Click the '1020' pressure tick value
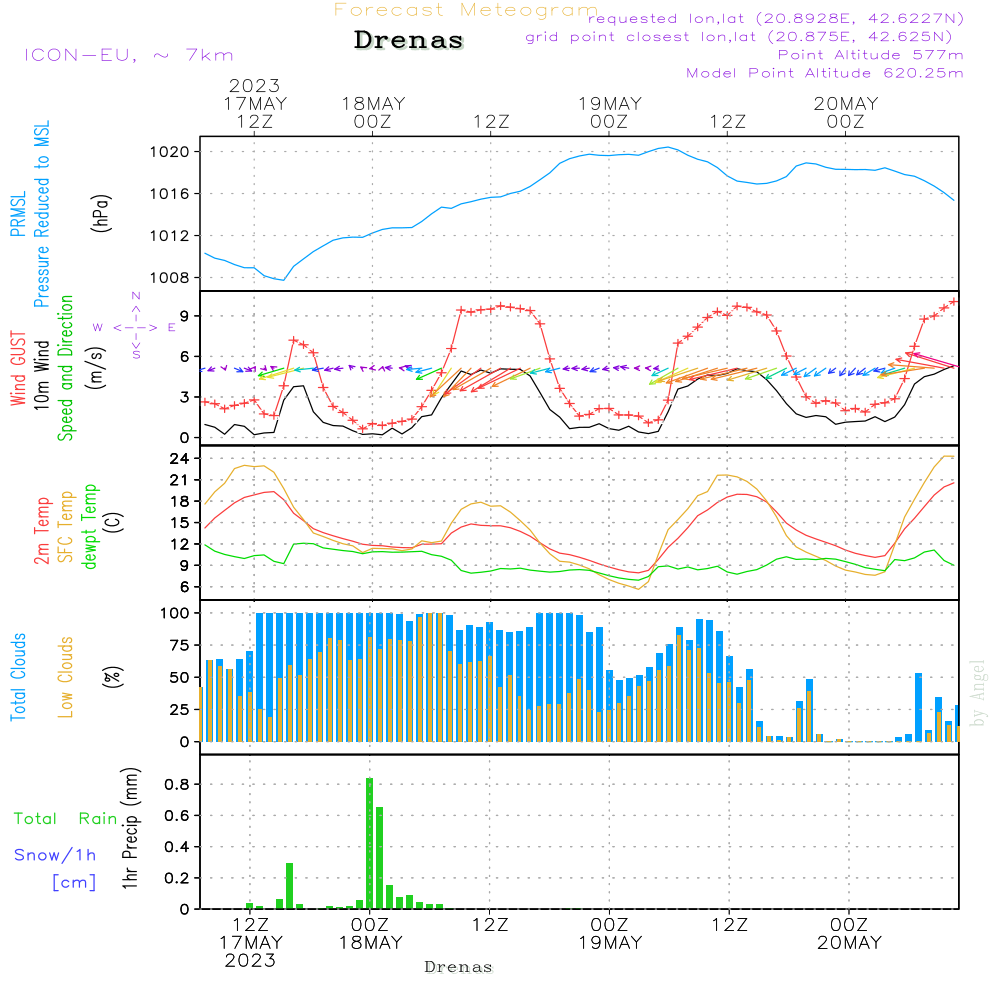This screenshot has width=1000, height=1000. tap(170, 152)
